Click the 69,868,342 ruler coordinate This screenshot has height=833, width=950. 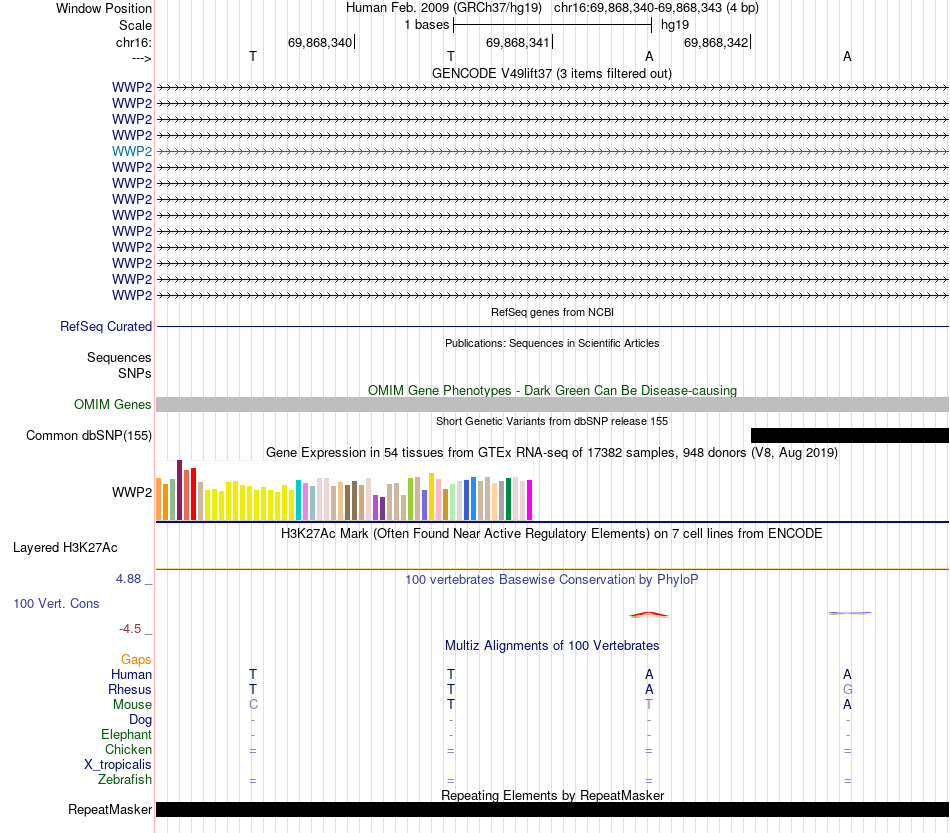(716, 42)
